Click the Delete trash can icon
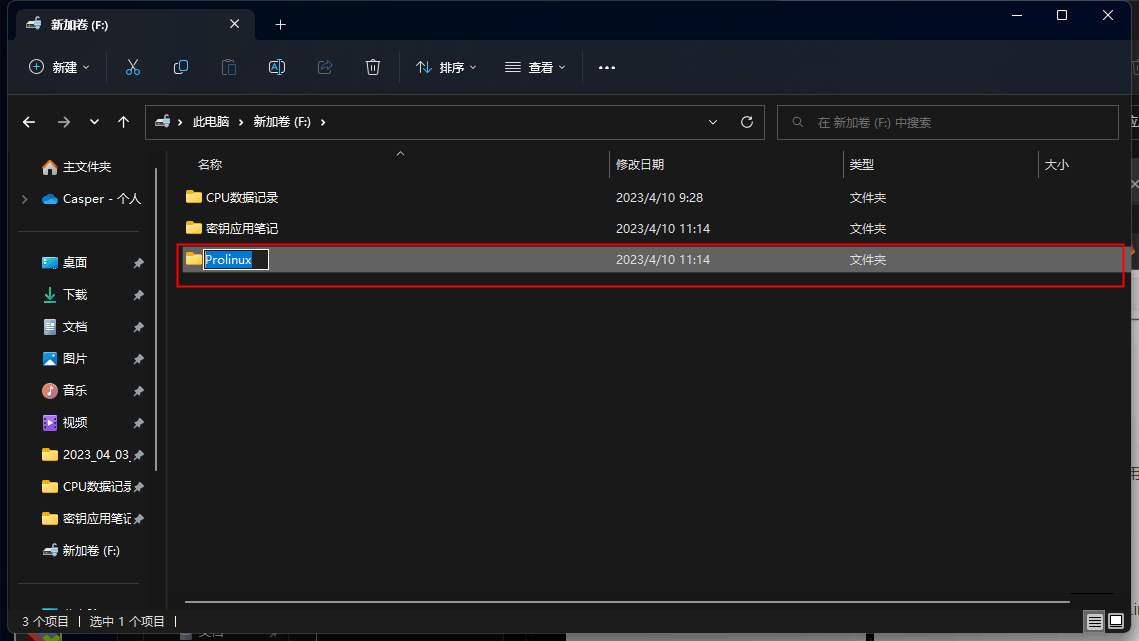 pyautogui.click(x=373, y=68)
